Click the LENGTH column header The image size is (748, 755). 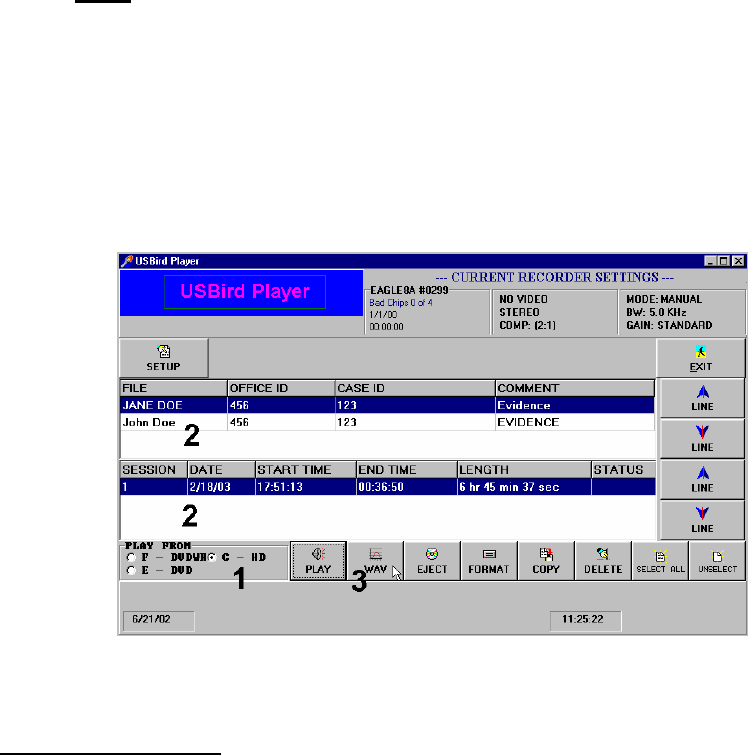click(524, 469)
